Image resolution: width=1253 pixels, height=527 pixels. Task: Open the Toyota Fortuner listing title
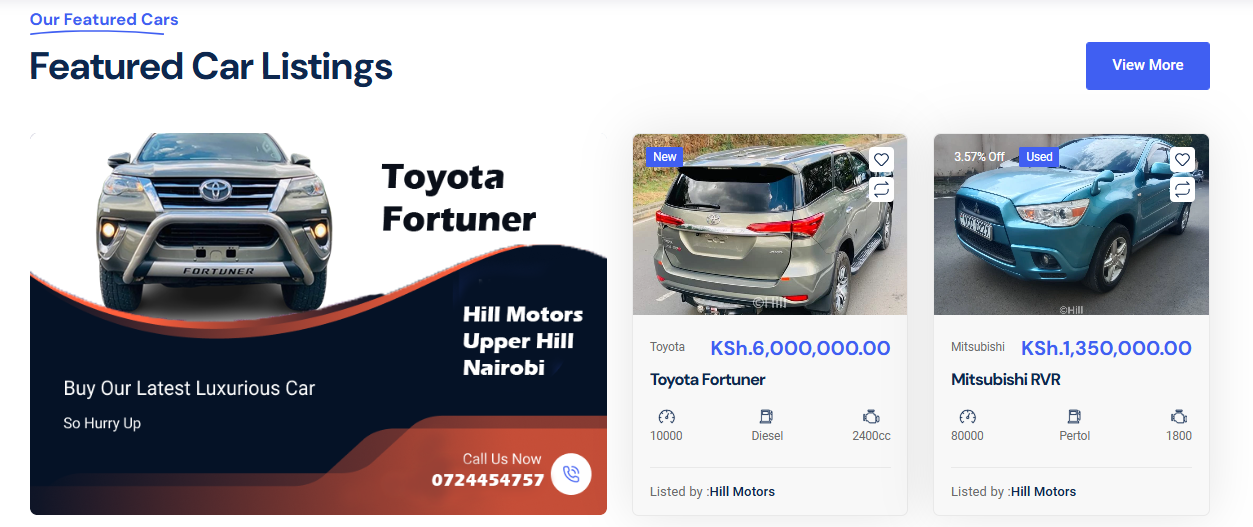pos(708,380)
